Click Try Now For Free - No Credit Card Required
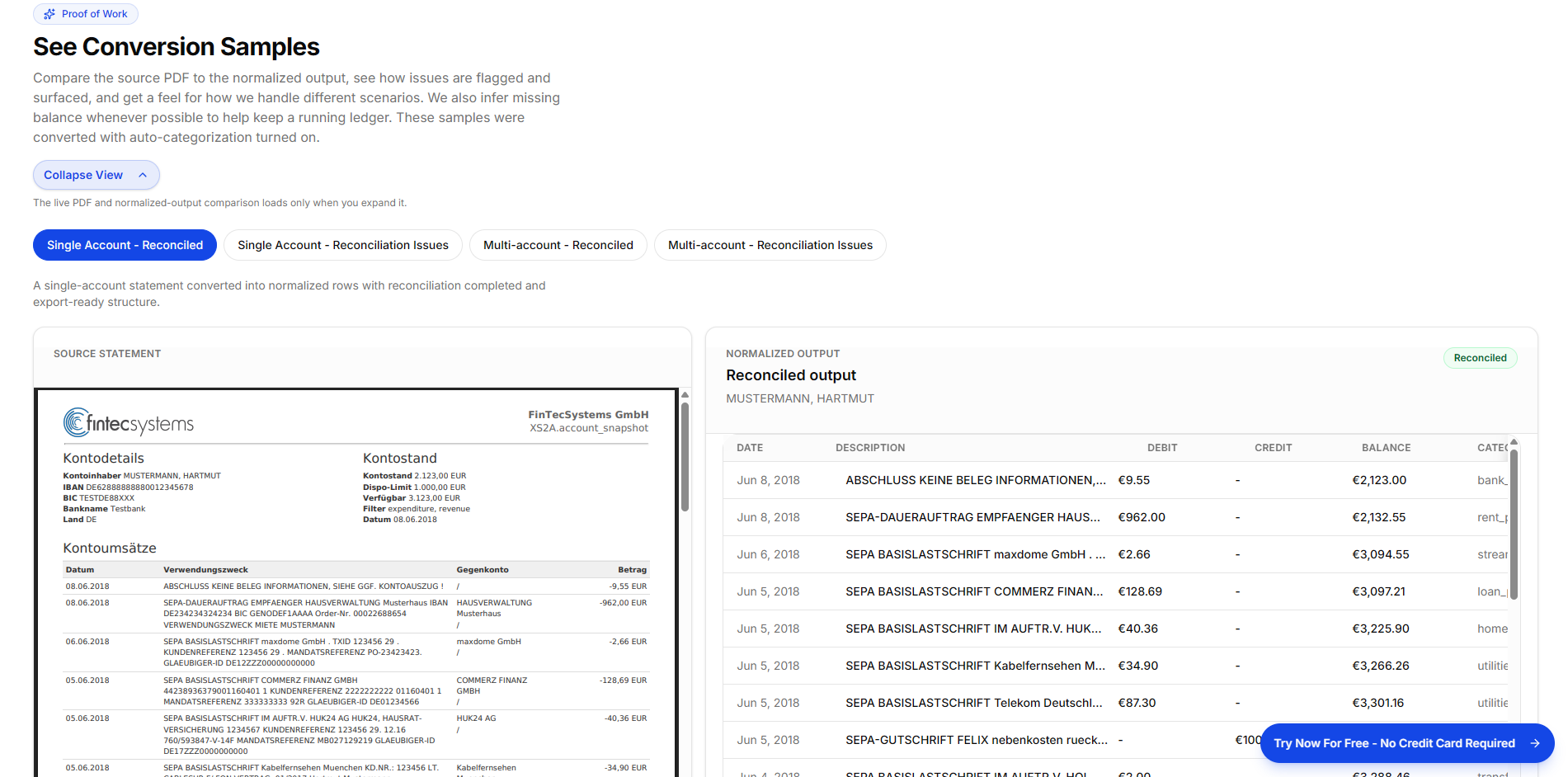The height and width of the screenshot is (777, 1568). (x=1394, y=743)
